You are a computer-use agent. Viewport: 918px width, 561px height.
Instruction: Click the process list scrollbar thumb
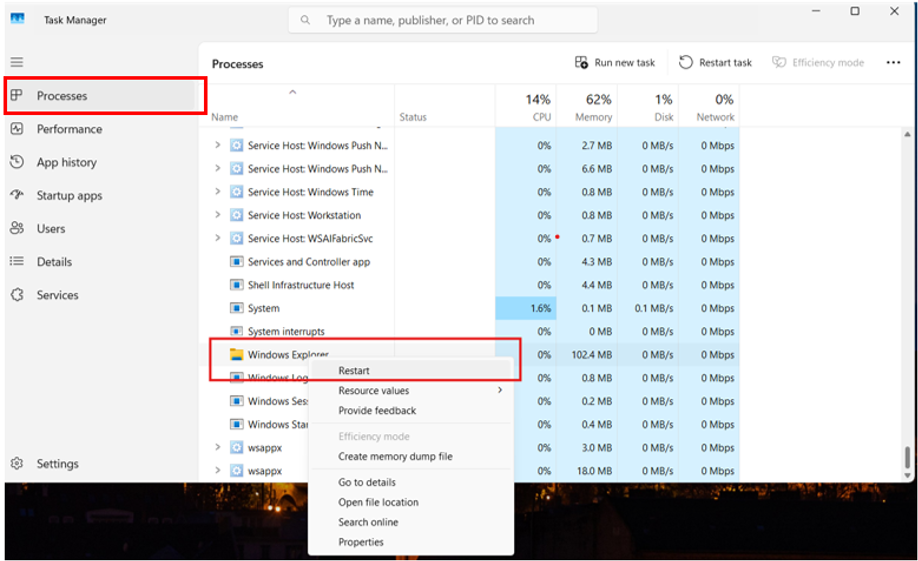[907, 457]
